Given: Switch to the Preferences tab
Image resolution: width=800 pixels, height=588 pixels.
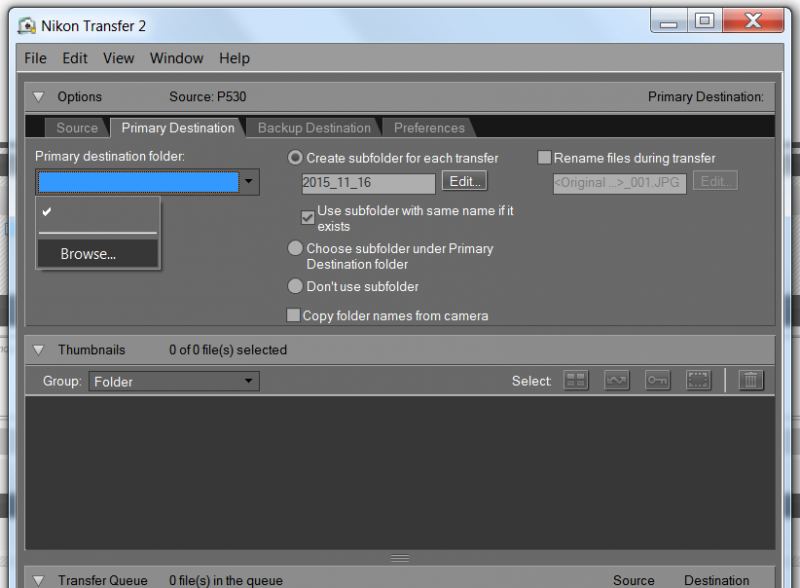Looking at the screenshot, I should tap(429, 128).
